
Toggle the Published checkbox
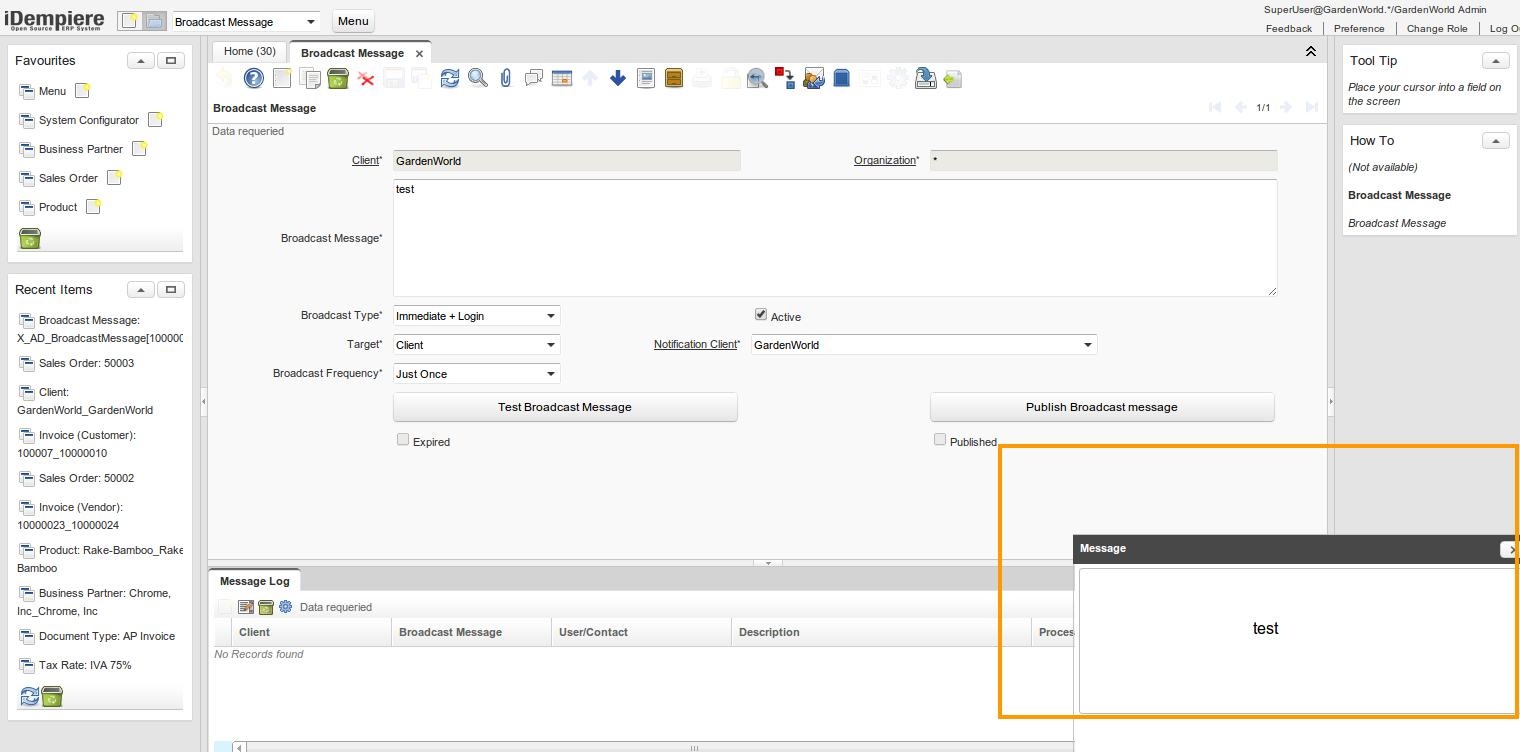[x=940, y=440]
